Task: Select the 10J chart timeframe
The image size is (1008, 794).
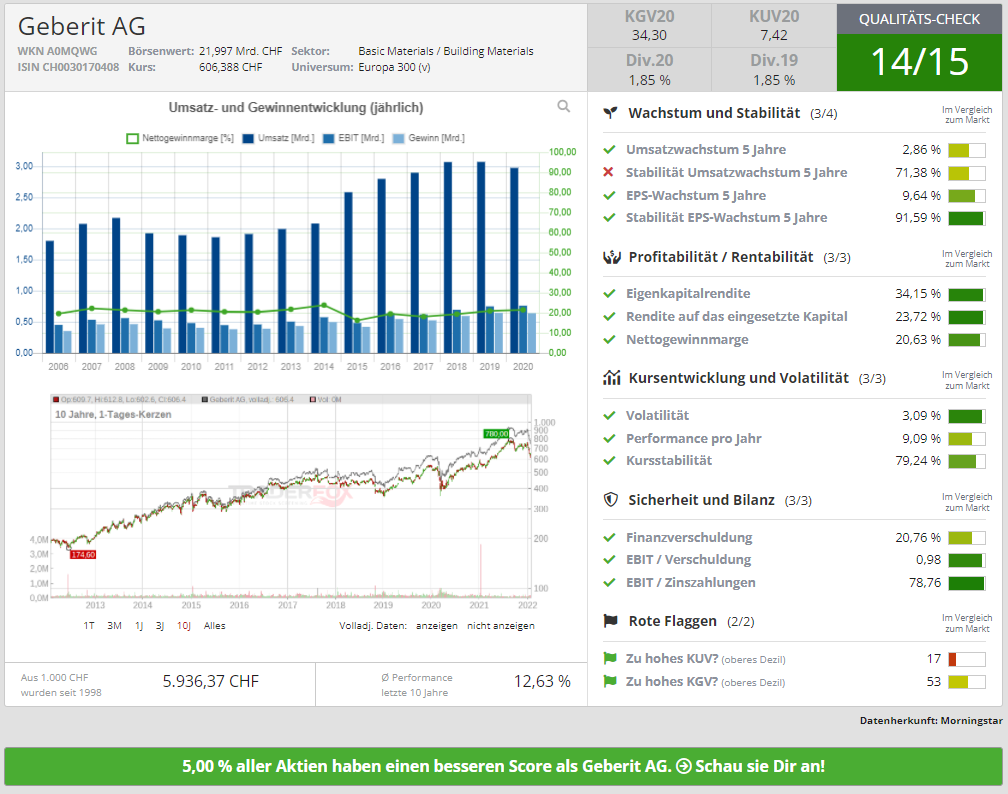Action: 184,626
